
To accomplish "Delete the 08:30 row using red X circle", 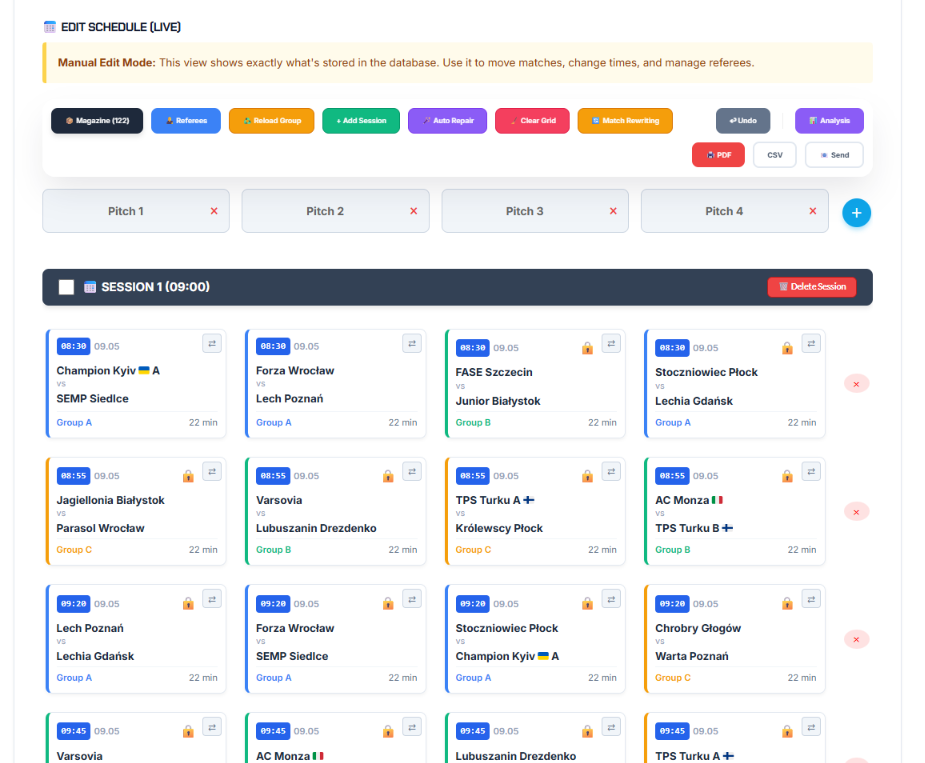I will (856, 384).
